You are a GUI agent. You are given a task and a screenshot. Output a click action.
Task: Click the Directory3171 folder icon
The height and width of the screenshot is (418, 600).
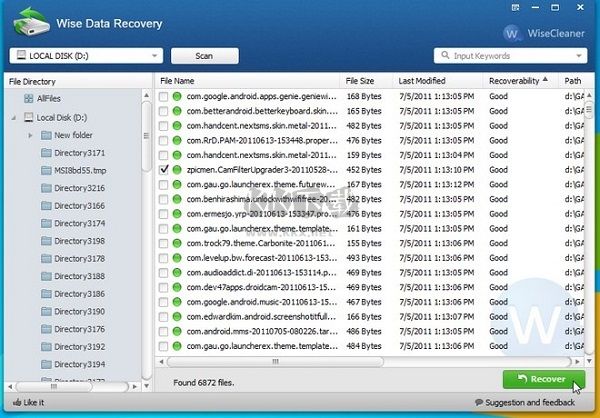[46, 153]
